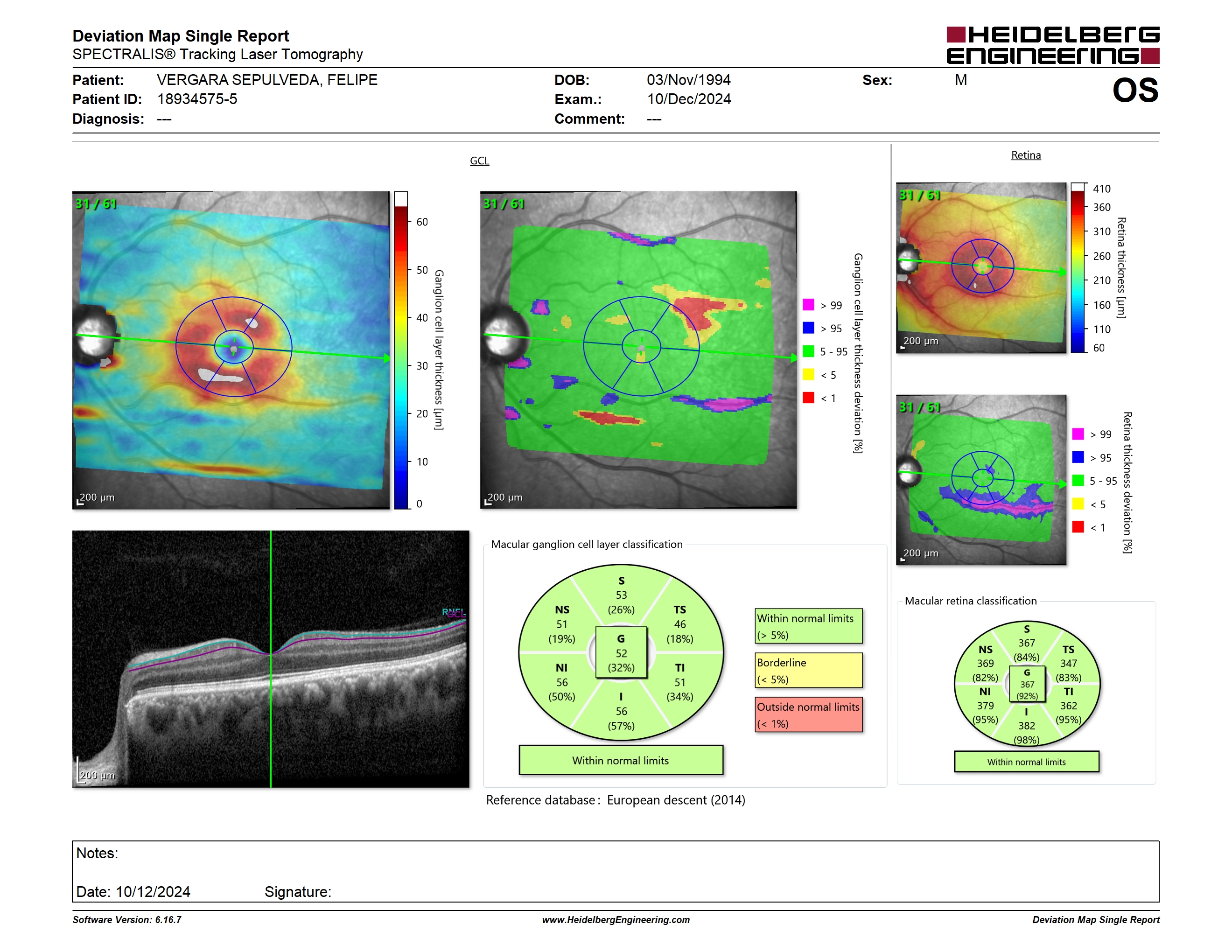Select GCL sector NS value 51 (19%)
The image size is (1232, 952).
click(x=562, y=624)
